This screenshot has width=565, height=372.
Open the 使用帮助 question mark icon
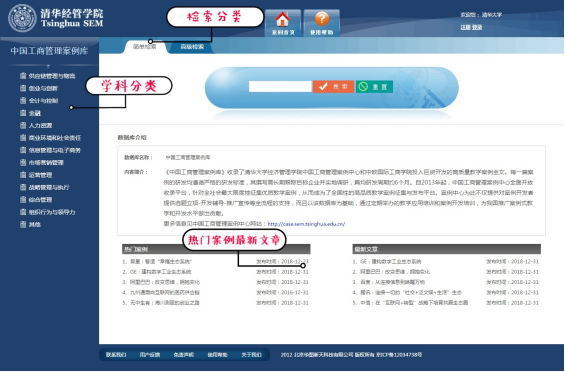click(321, 19)
